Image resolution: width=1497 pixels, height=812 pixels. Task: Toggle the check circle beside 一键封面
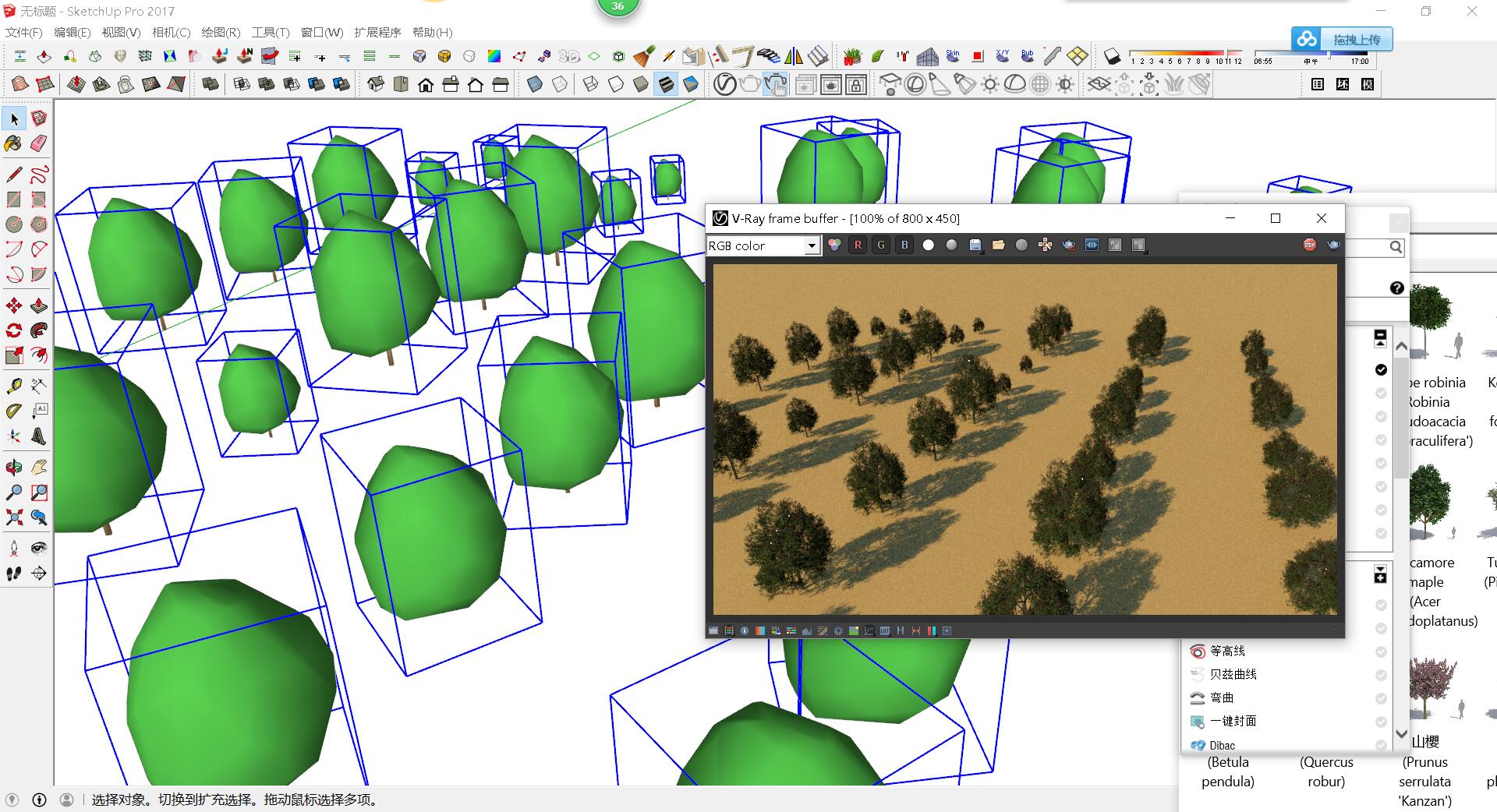tap(1381, 722)
